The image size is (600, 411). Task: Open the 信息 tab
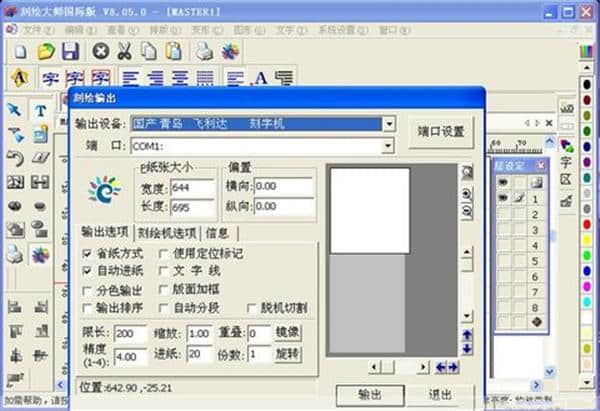[217, 233]
